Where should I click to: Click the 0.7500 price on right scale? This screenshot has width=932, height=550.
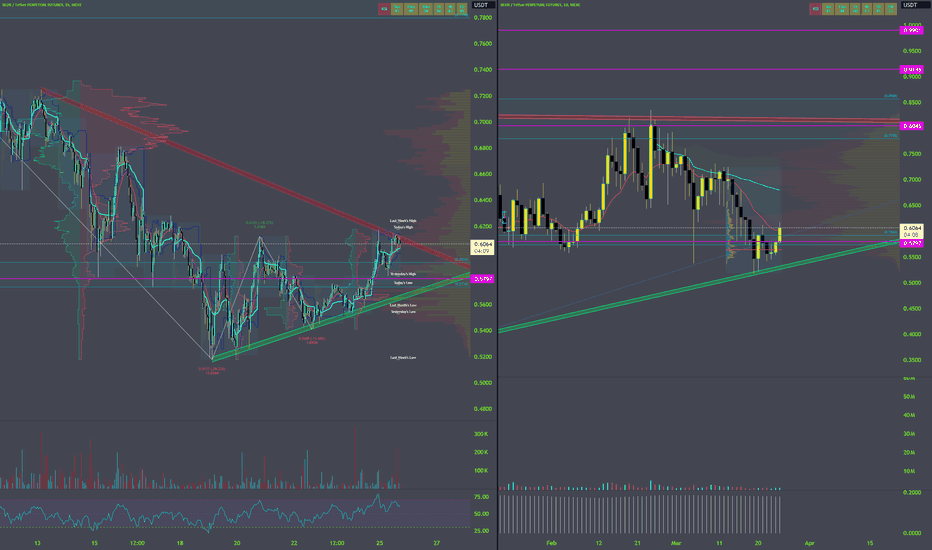pyautogui.click(x=912, y=155)
